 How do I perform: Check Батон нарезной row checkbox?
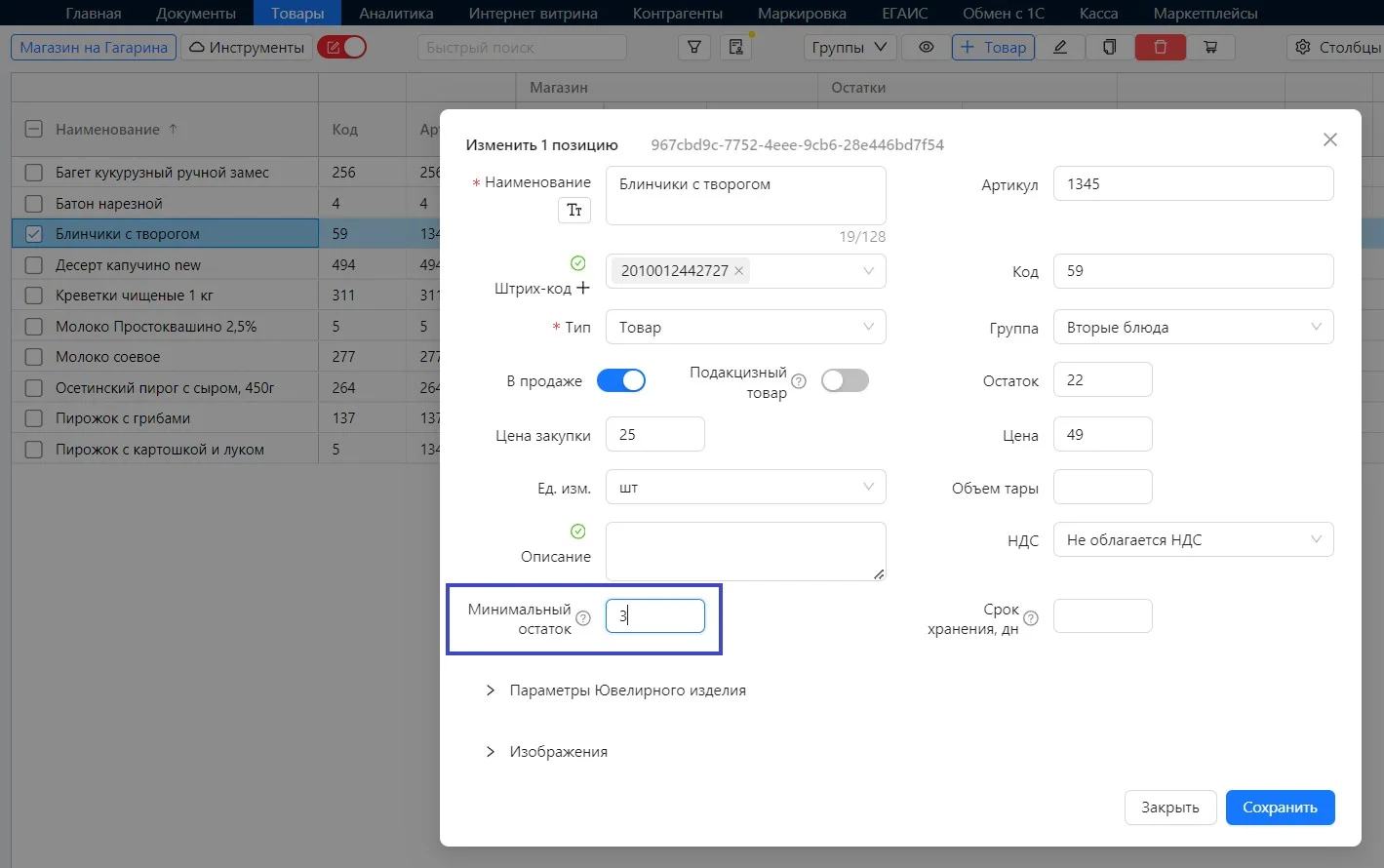[x=33, y=204]
